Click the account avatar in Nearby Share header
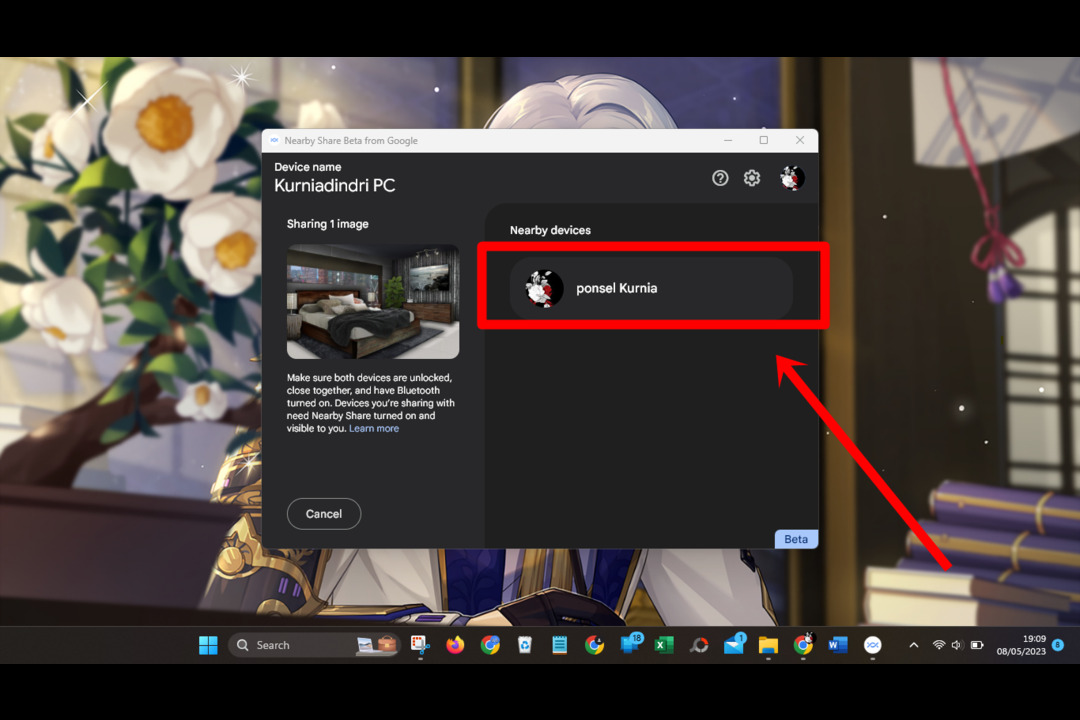1080x720 pixels. click(x=791, y=178)
